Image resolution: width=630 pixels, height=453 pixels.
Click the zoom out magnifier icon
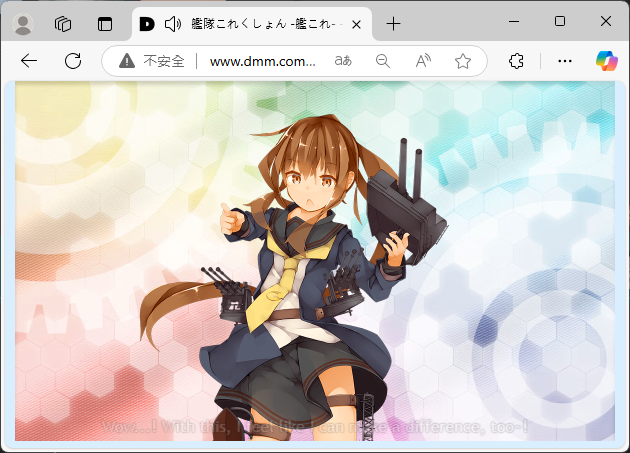382,61
